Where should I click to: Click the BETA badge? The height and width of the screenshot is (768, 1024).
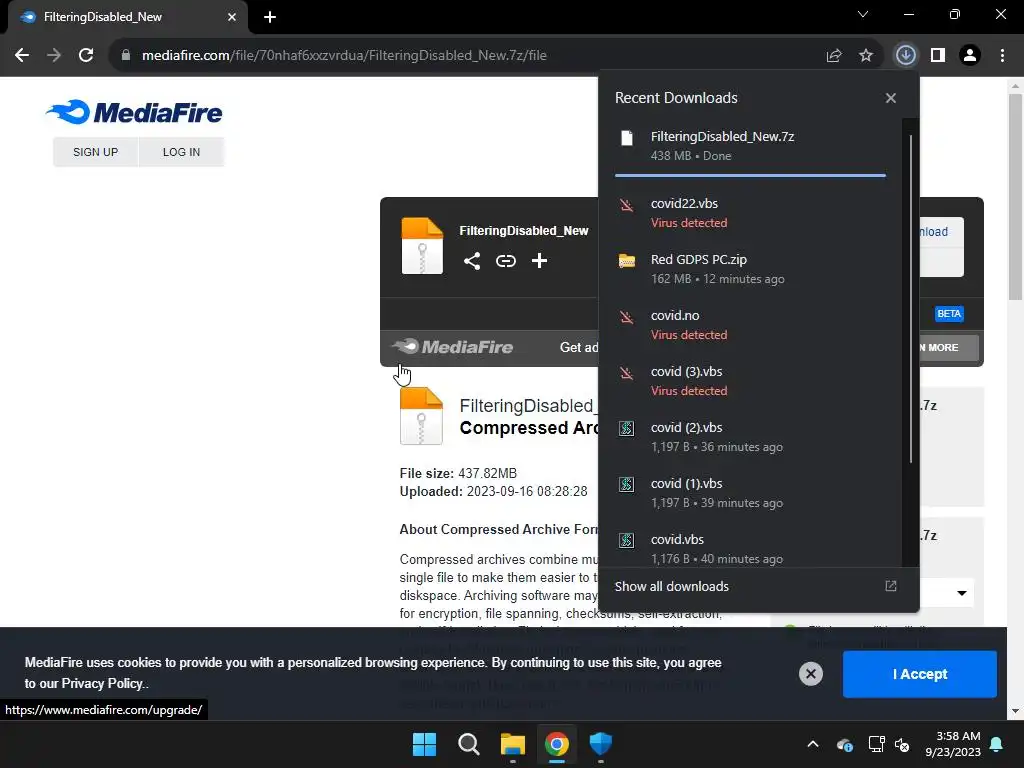click(x=949, y=313)
